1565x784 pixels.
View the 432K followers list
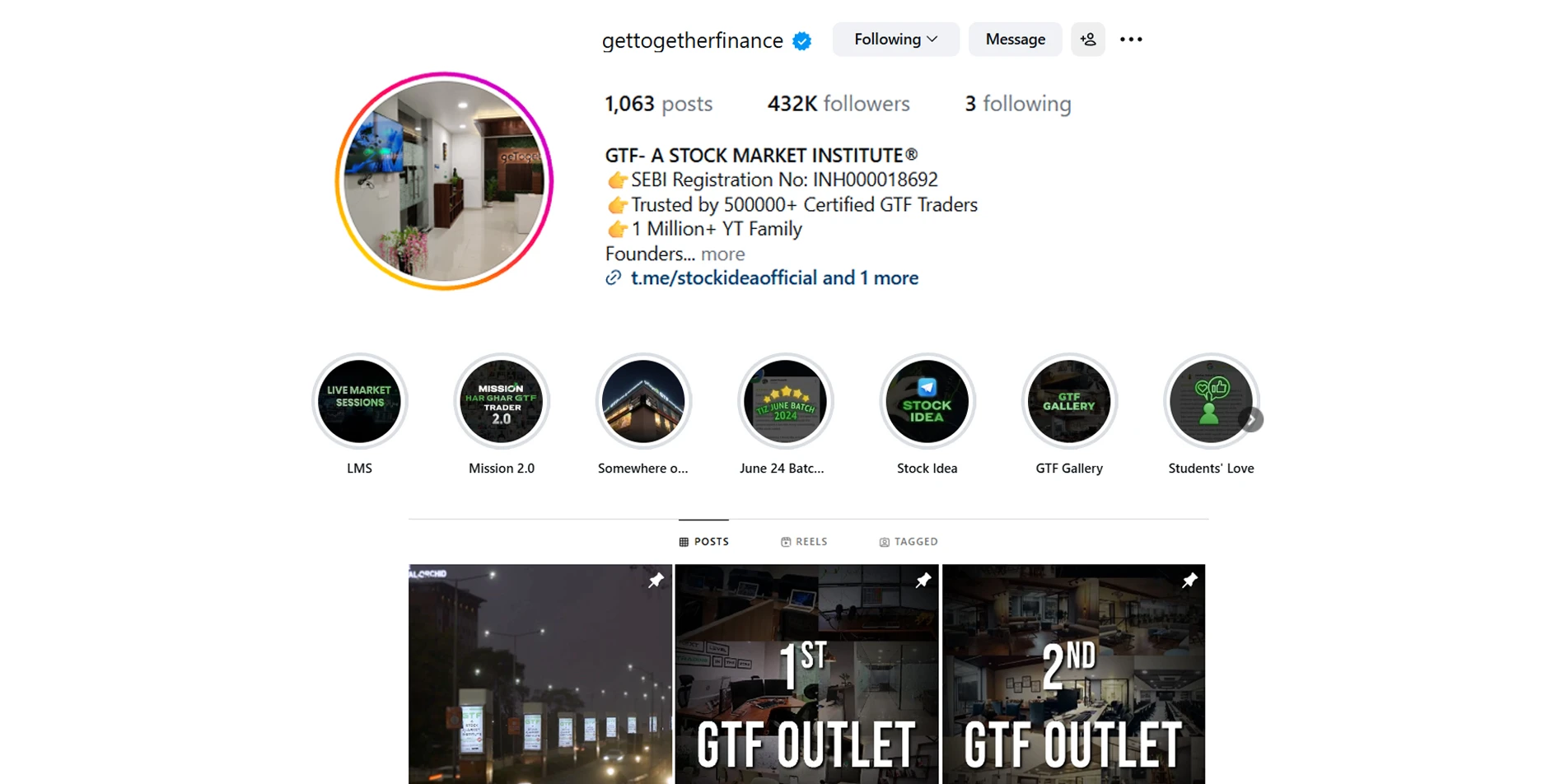tap(839, 104)
